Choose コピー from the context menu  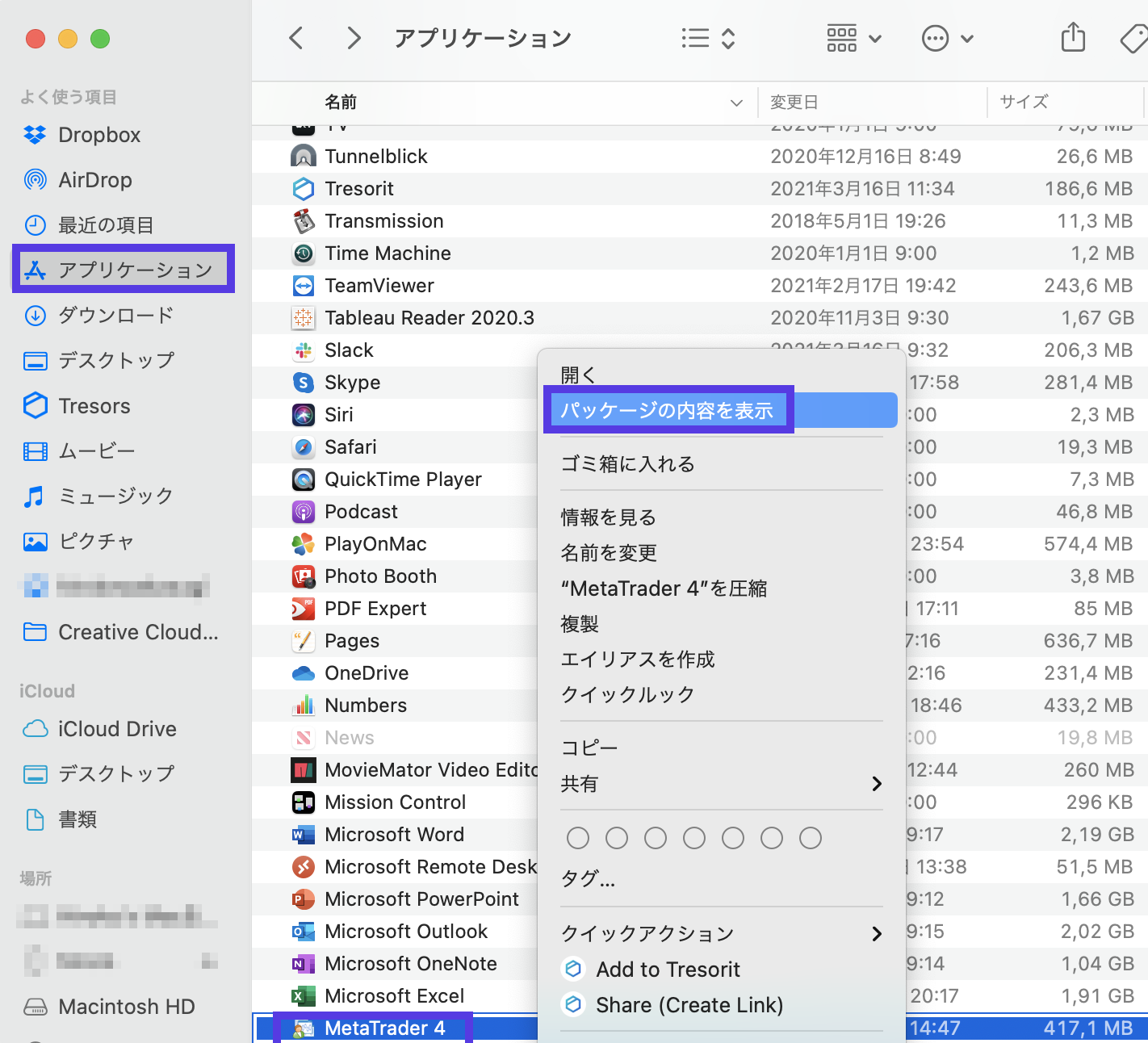pyautogui.click(x=589, y=748)
